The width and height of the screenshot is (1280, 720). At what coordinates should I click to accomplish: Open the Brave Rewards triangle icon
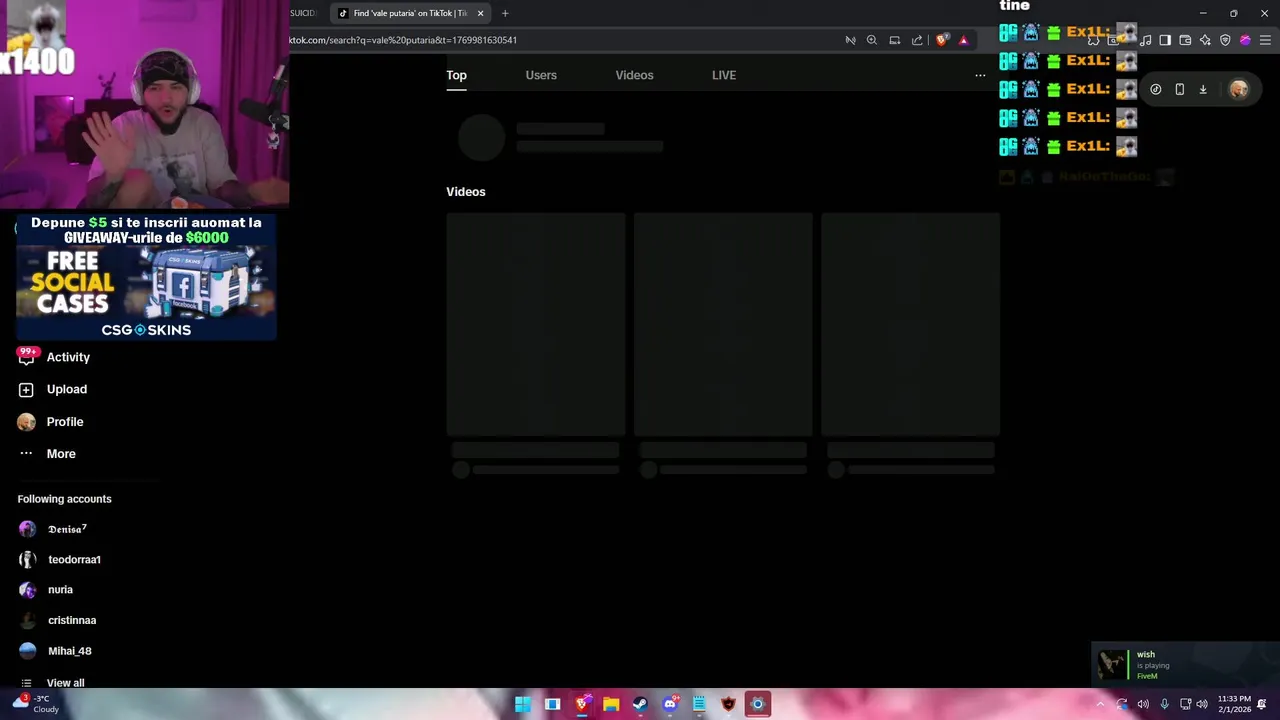[x=963, y=40]
